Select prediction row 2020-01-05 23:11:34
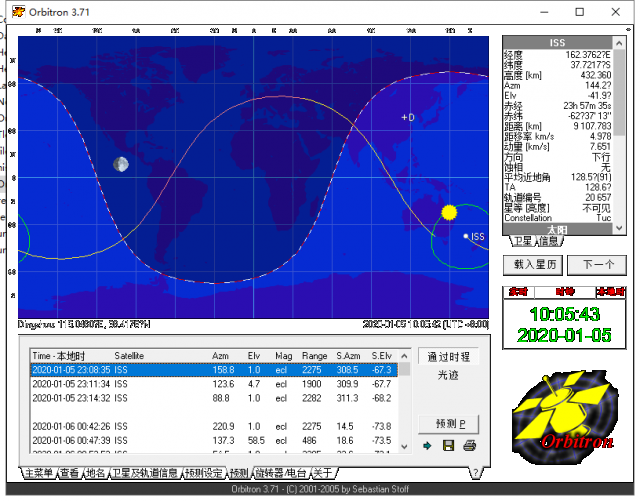The image size is (640, 501). (x=214, y=384)
